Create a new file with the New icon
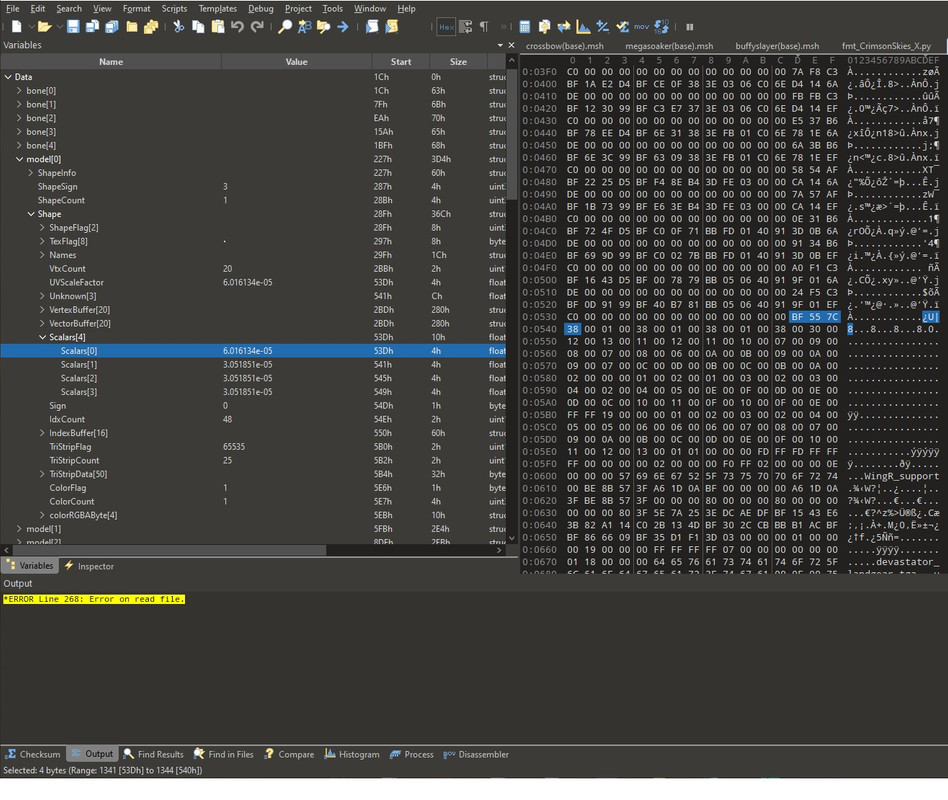948x800 pixels. [16, 27]
